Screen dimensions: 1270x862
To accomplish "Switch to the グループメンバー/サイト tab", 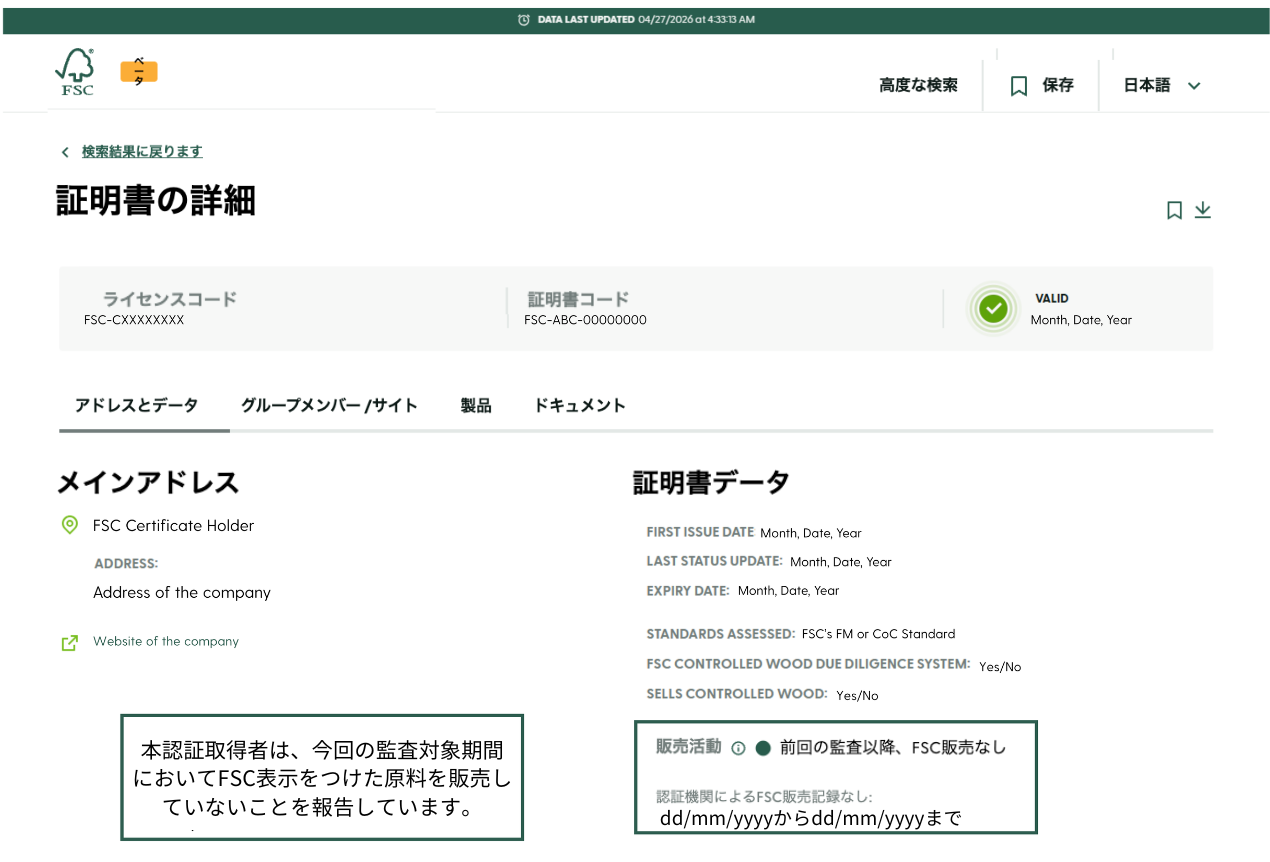I will pos(329,405).
